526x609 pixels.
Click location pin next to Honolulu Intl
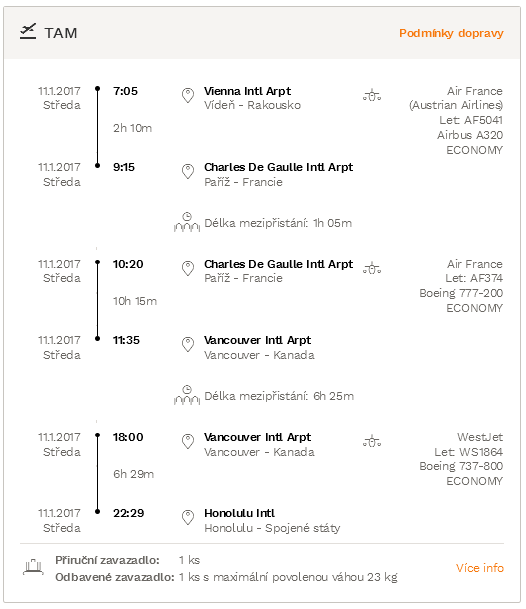188,517
